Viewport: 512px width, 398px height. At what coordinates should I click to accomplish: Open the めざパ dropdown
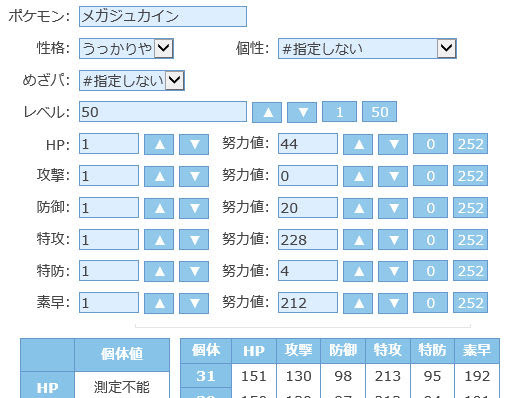[132, 80]
